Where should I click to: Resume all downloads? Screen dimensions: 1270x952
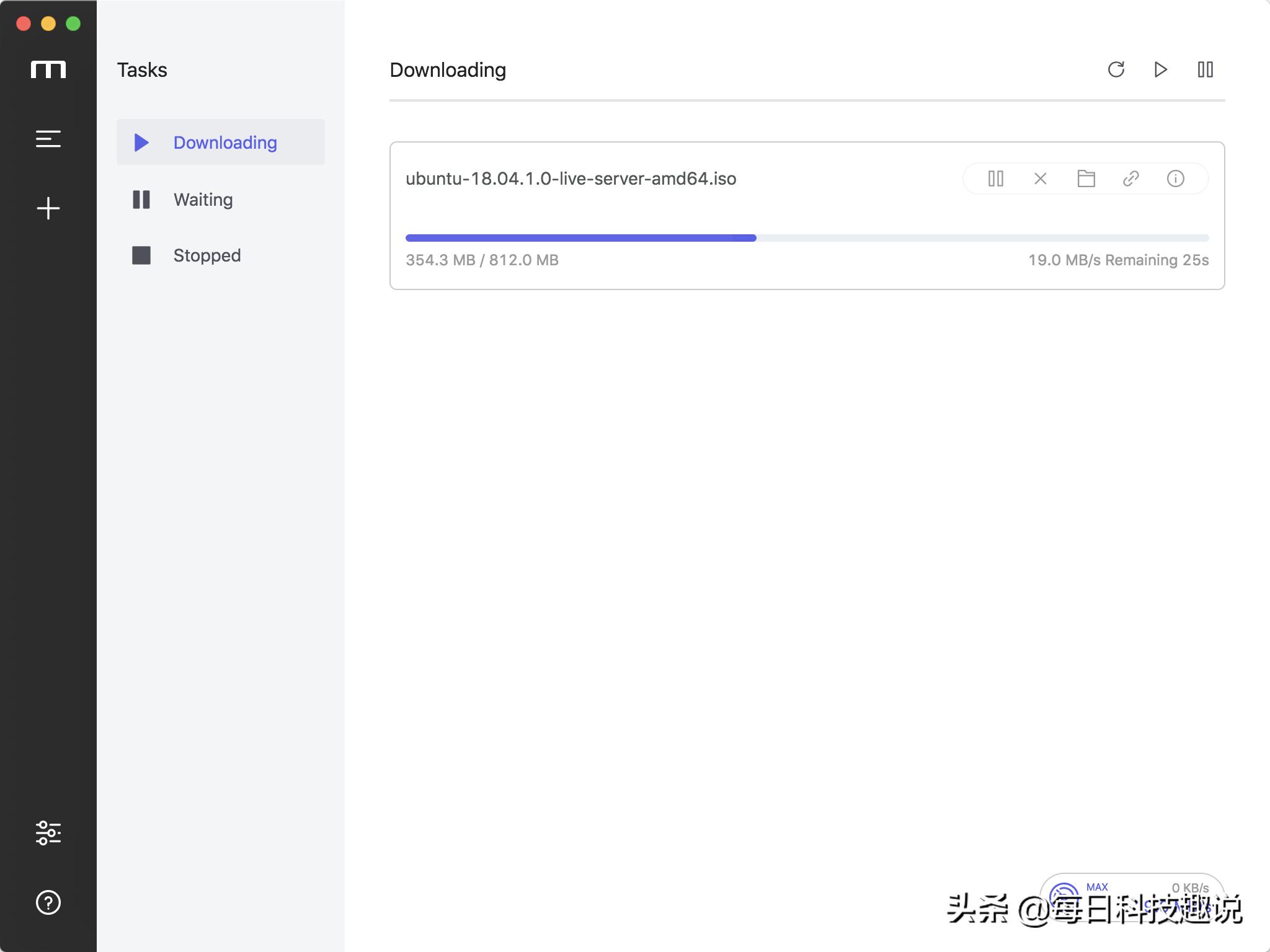tap(1160, 70)
